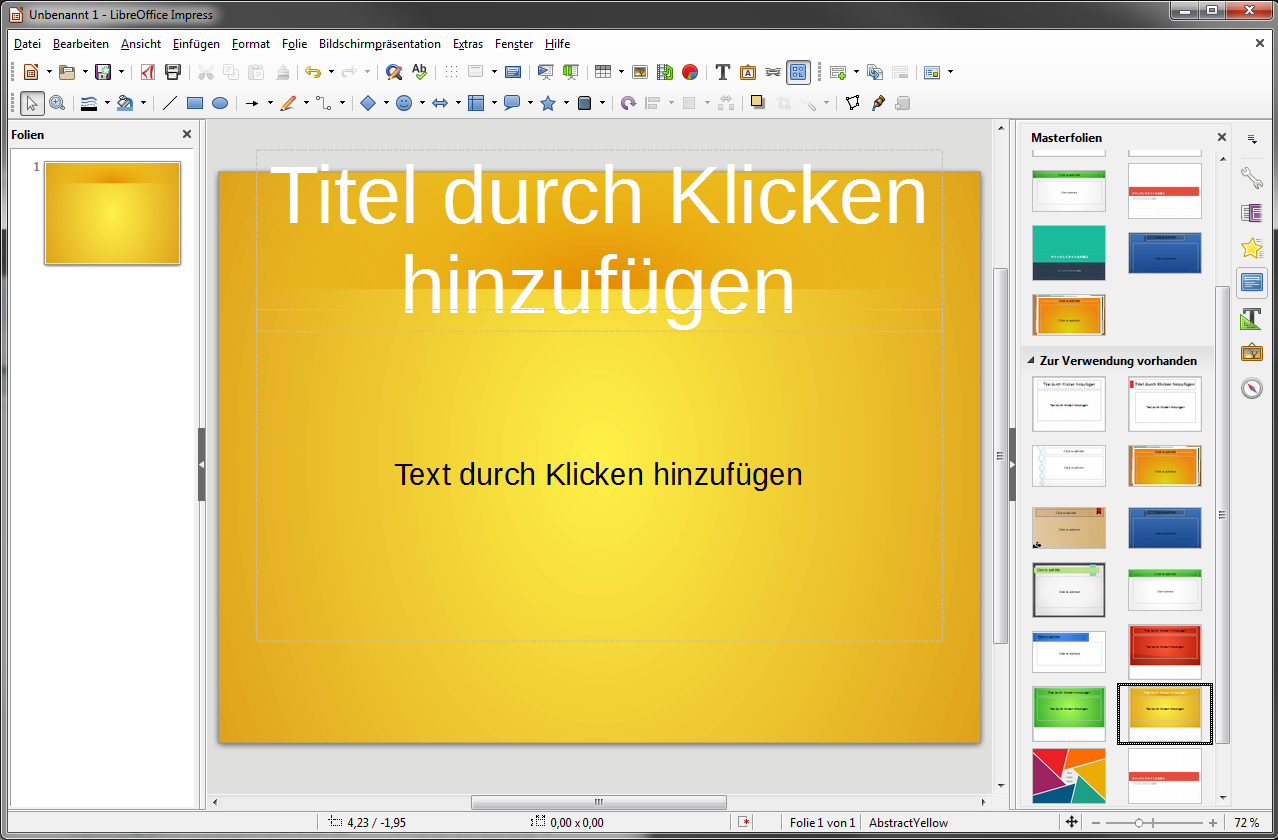Insert an image from file
This screenshot has width=1278, height=840.
640,72
